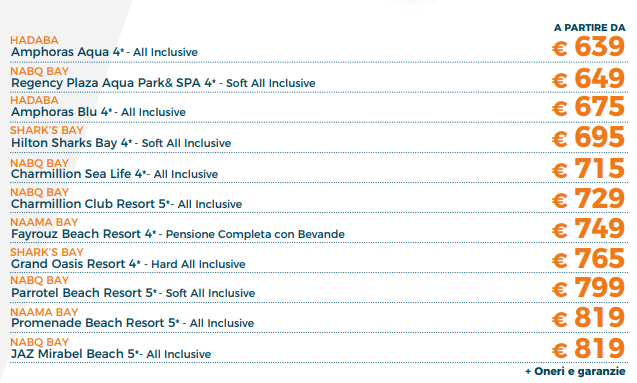Click the '+ Oneri e garanzie' note

pos(575,371)
